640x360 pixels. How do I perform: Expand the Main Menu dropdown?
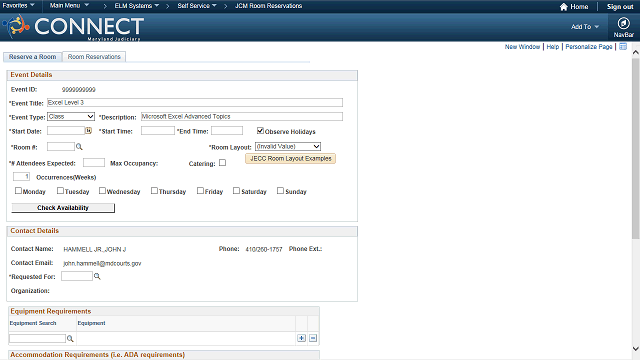pyautogui.click(x=69, y=6)
